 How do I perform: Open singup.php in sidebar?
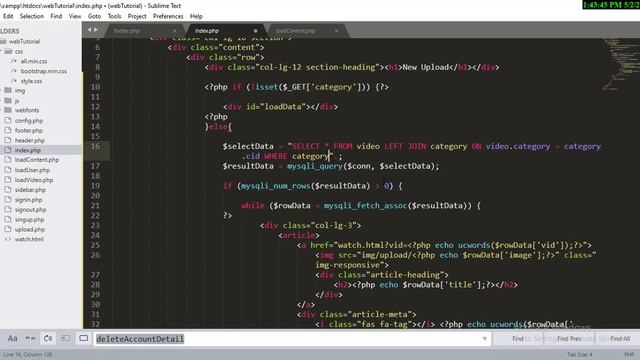pyautogui.click(x=29, y=220)
